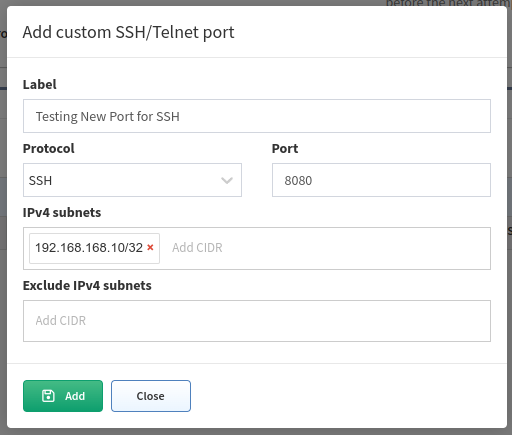512x435 pixels.
Task: Click the save icon on Add button
Action: pos(48,396)
